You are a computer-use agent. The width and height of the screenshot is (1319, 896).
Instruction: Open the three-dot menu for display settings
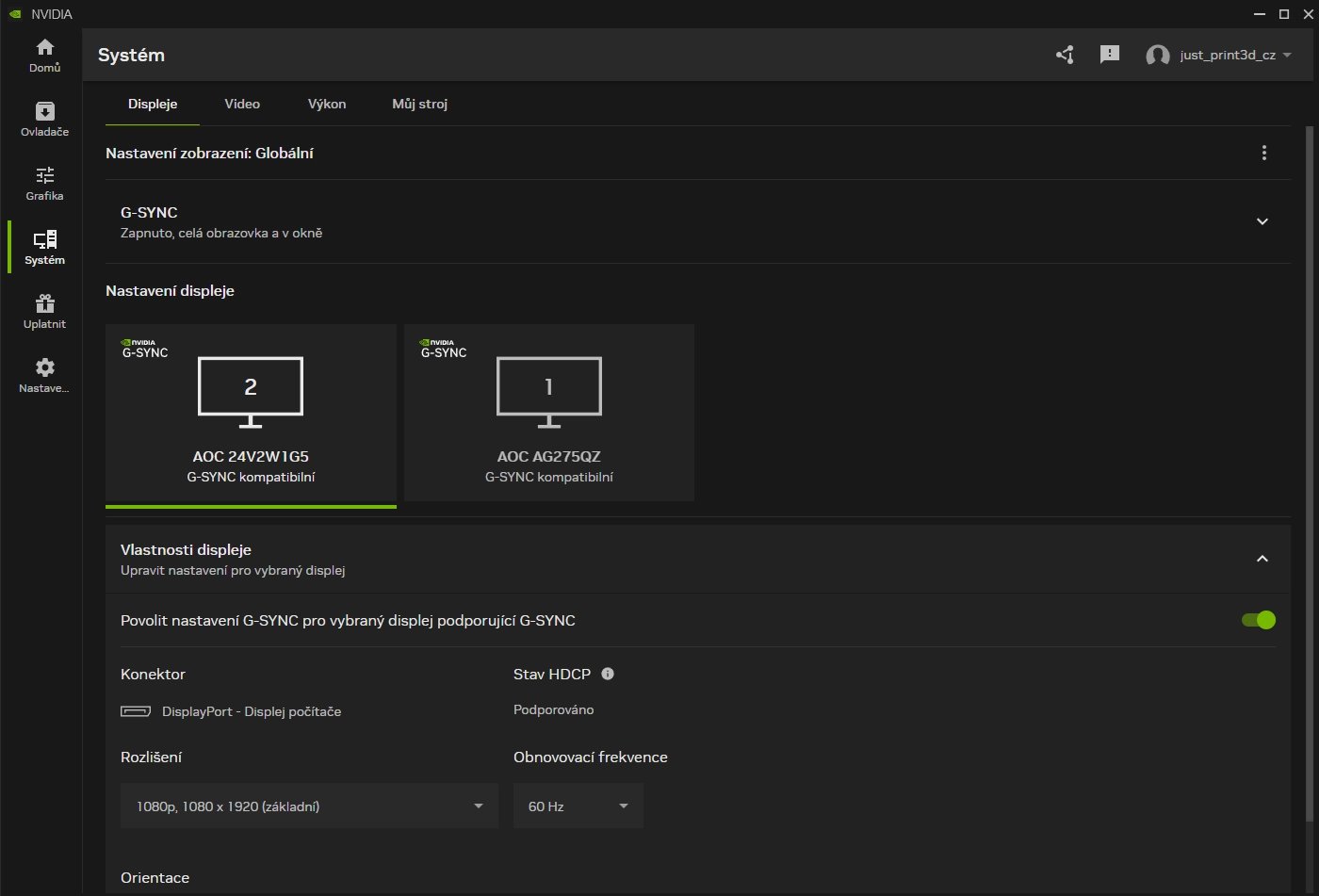click(1263, 153)
